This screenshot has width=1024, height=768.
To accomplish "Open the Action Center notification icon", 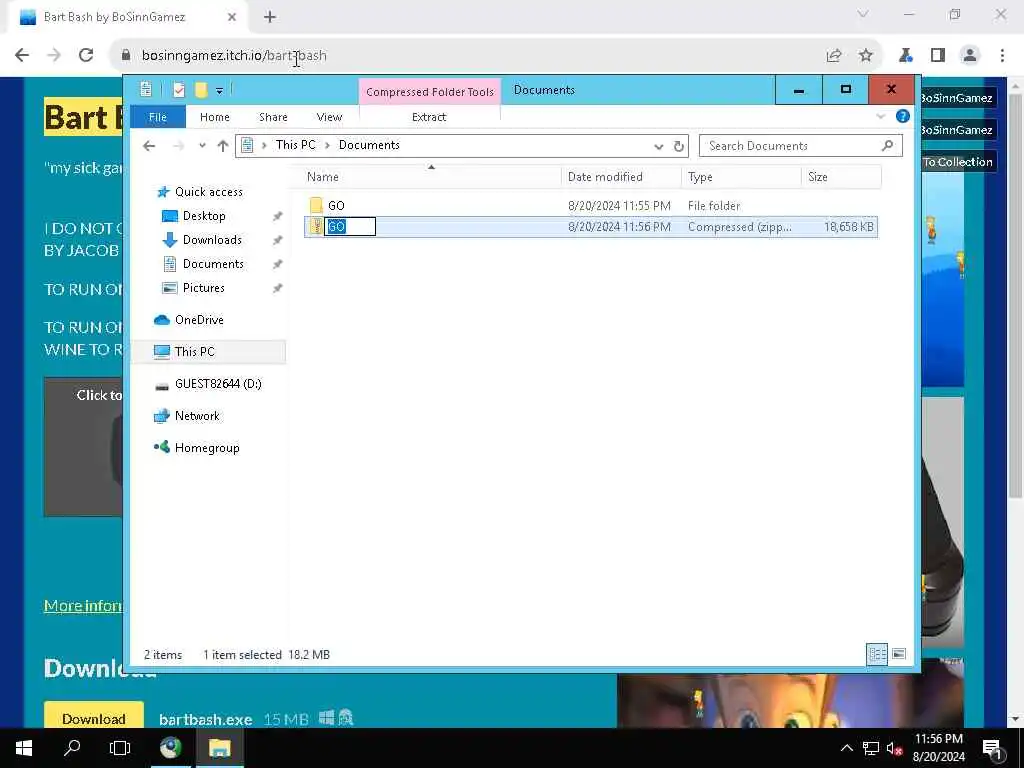I will click(x=992, y=748).
